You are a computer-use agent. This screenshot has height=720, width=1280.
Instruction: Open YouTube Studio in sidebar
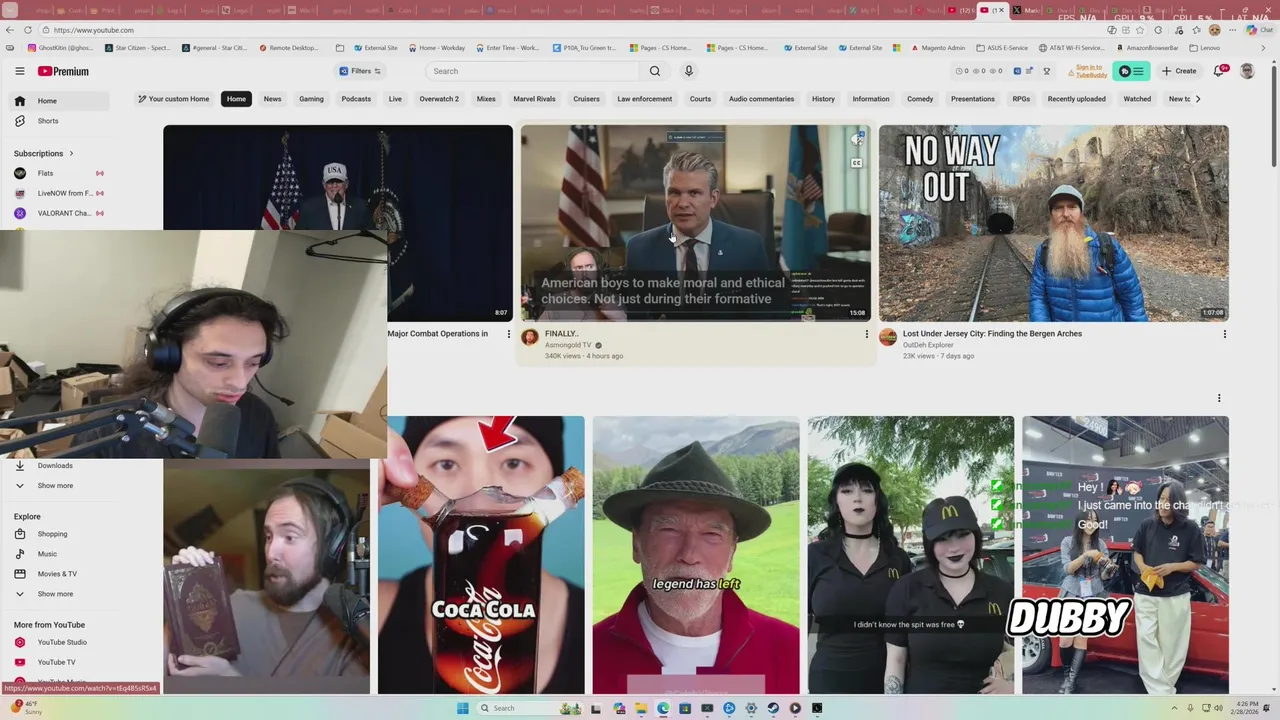pyautogui.click(x=61, y=642)
